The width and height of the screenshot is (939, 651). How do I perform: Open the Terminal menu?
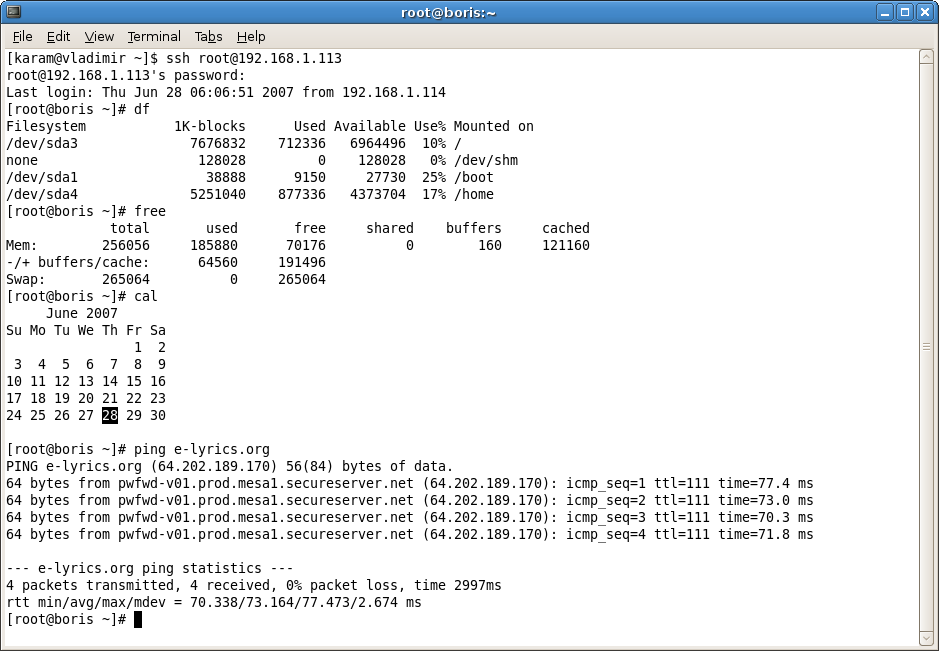tap(154, 36)
